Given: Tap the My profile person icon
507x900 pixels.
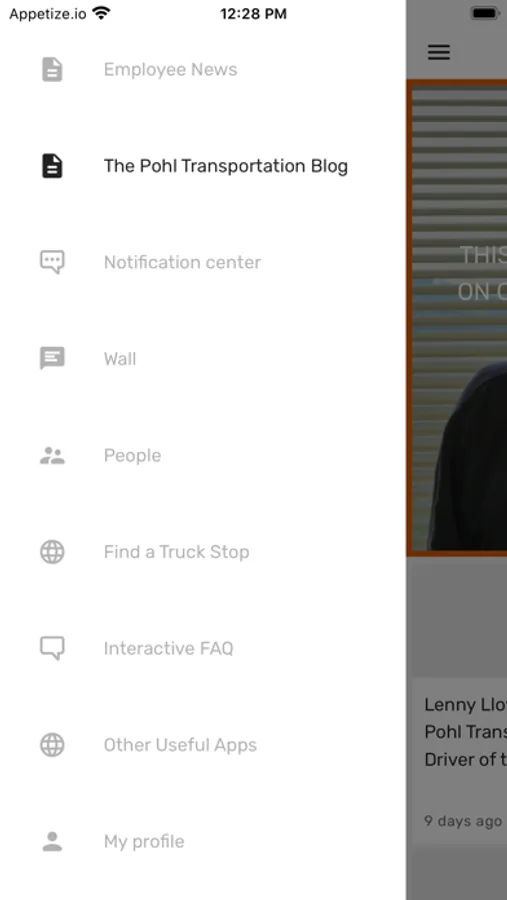Looking at the screenshot, I should point(52,841).
